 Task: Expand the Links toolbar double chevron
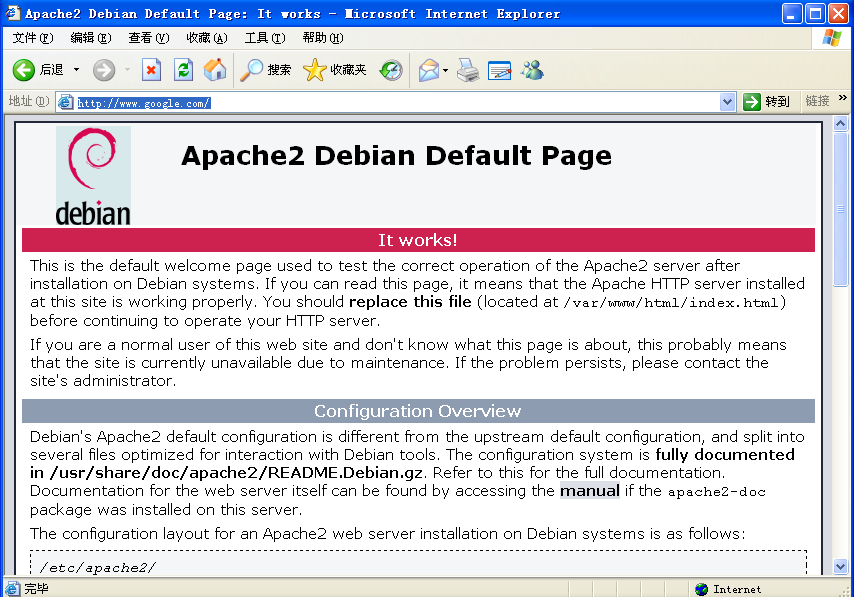click(x=843, y=98)
